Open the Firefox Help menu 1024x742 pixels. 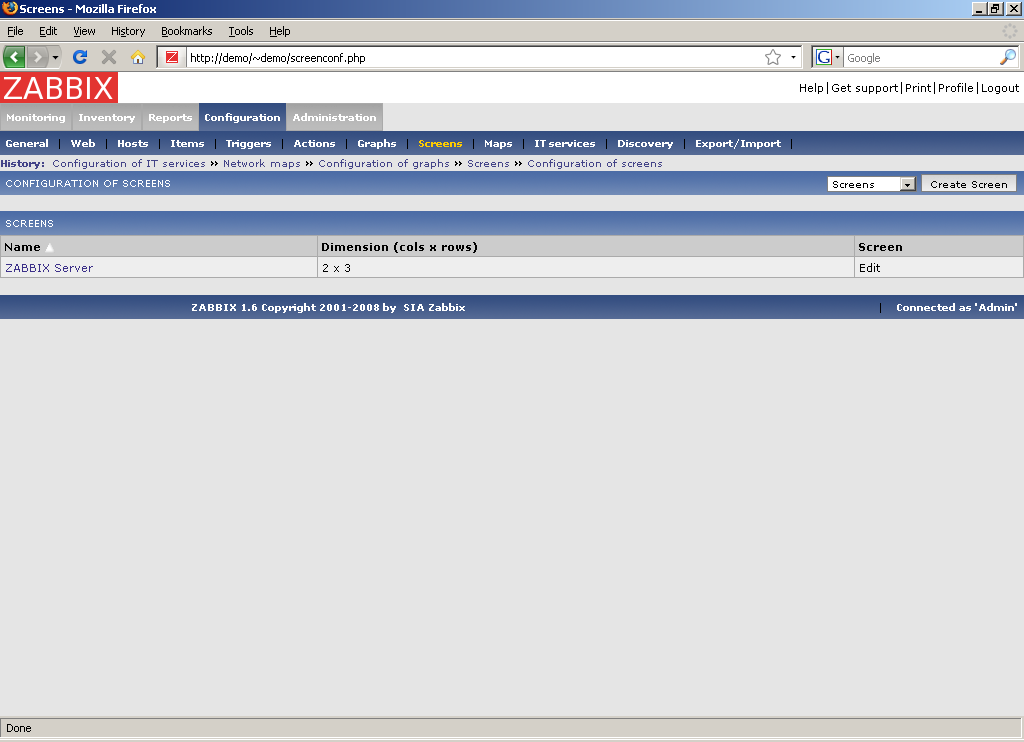(x=280, y=31)
